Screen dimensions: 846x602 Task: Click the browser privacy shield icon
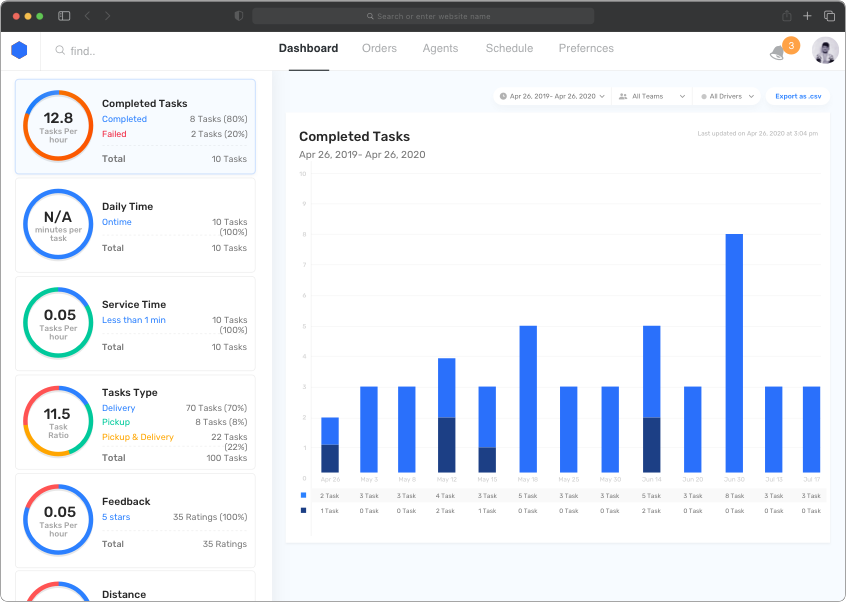(239, 16)
